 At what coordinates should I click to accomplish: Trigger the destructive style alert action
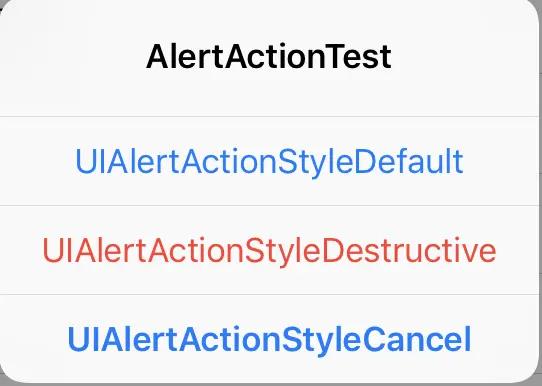click(270, 250)
